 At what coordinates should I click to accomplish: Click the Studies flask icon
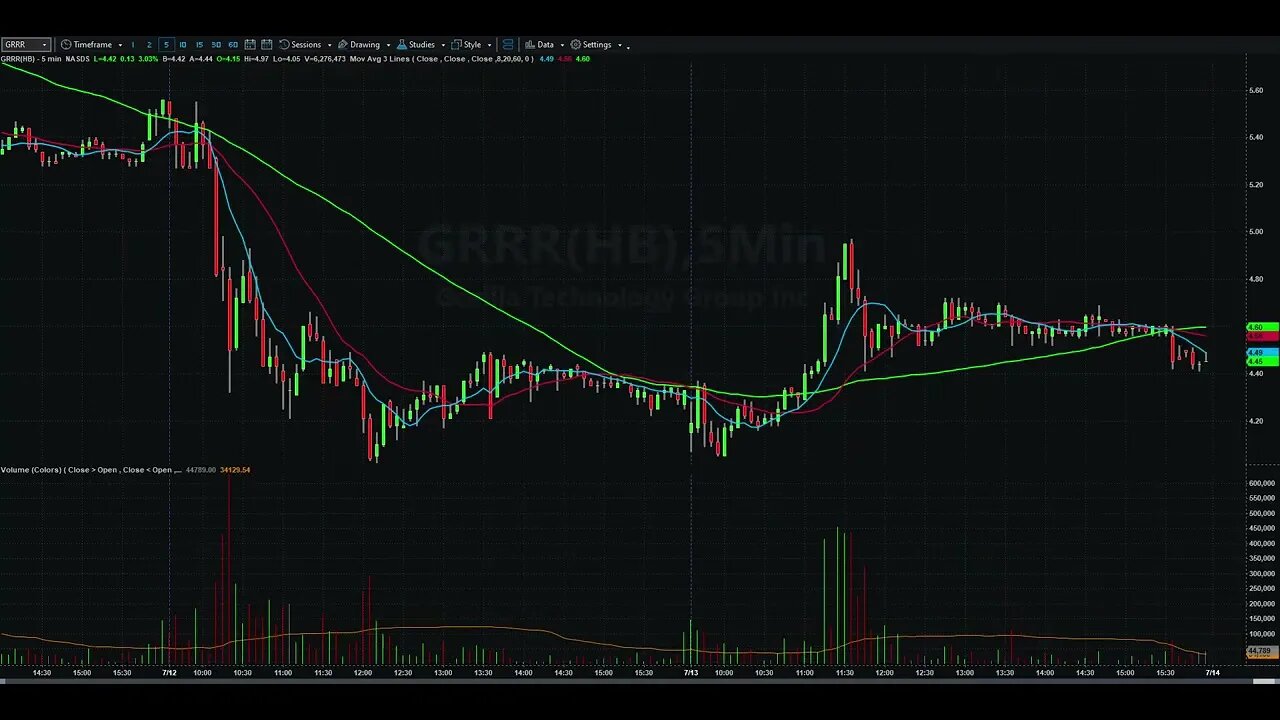(x=402, y=44)
